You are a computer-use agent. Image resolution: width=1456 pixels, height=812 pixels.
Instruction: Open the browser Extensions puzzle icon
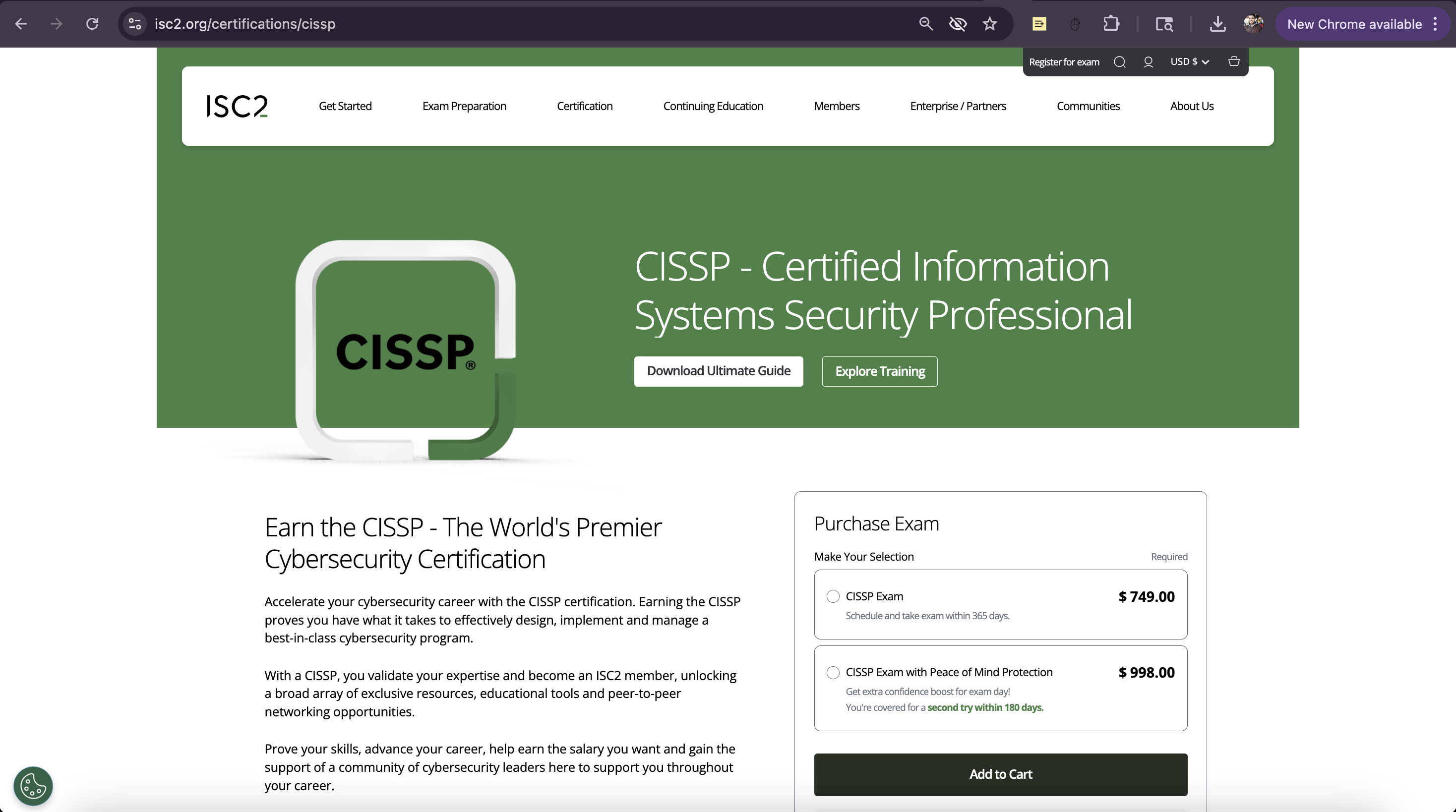(x=1111, y=24)
